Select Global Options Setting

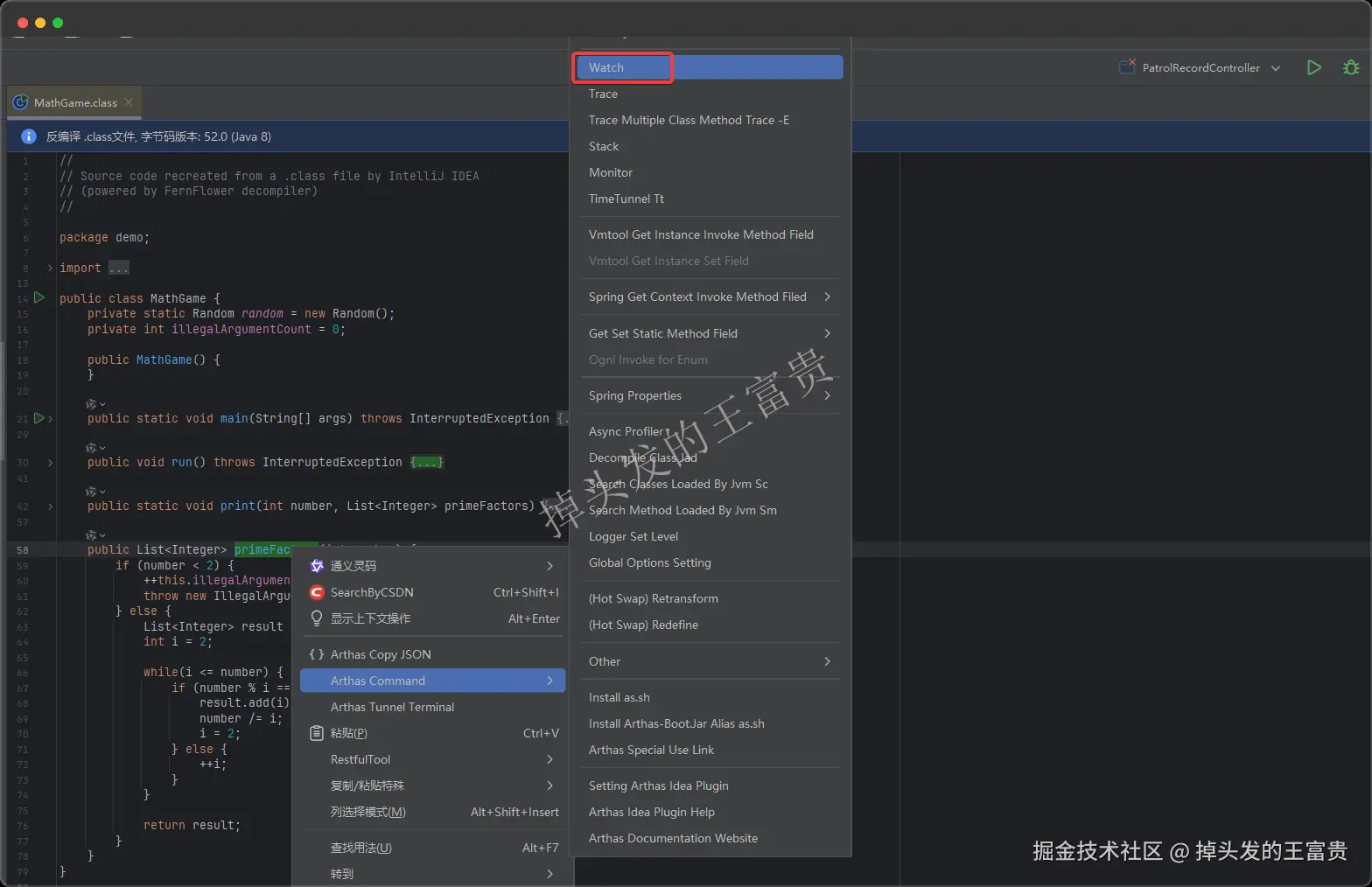pyautogui.click(x=710, y=562)
